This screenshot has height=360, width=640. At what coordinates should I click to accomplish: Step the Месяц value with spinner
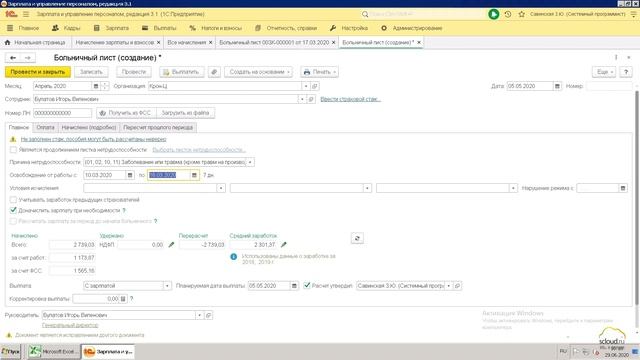coord(105,86)
